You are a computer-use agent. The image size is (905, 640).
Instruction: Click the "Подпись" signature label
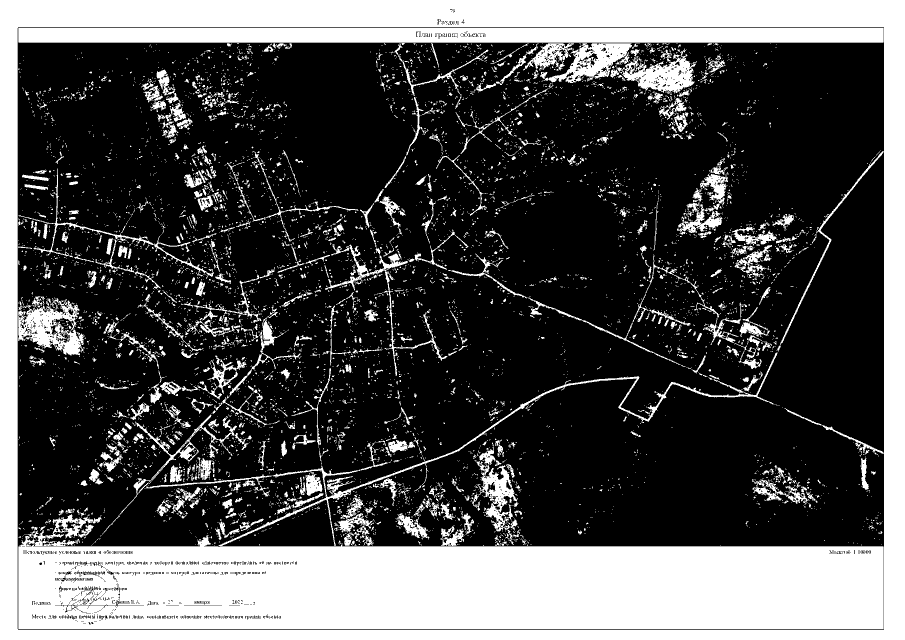(41, 604)
